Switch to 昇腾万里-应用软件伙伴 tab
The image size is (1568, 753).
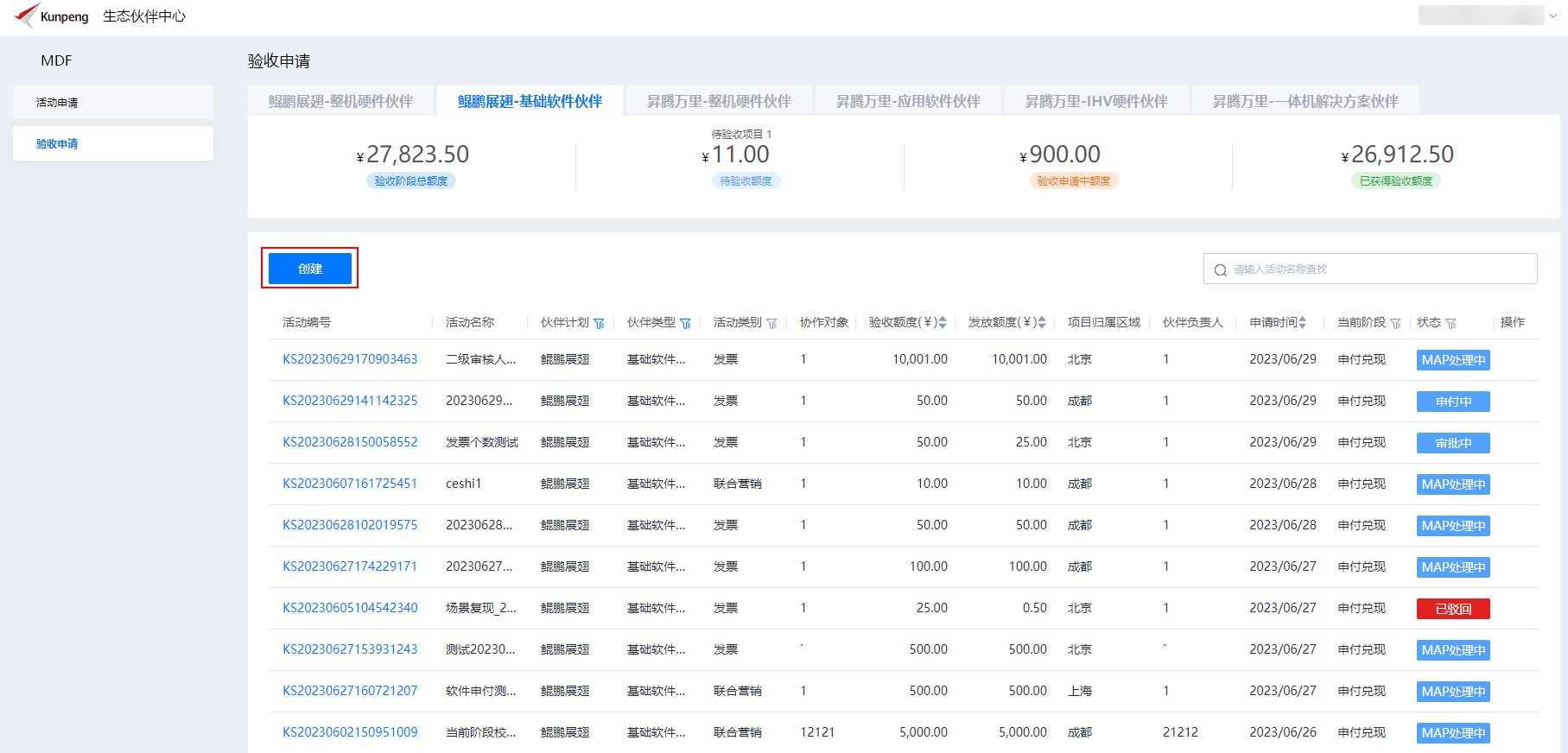coord(908,101)
